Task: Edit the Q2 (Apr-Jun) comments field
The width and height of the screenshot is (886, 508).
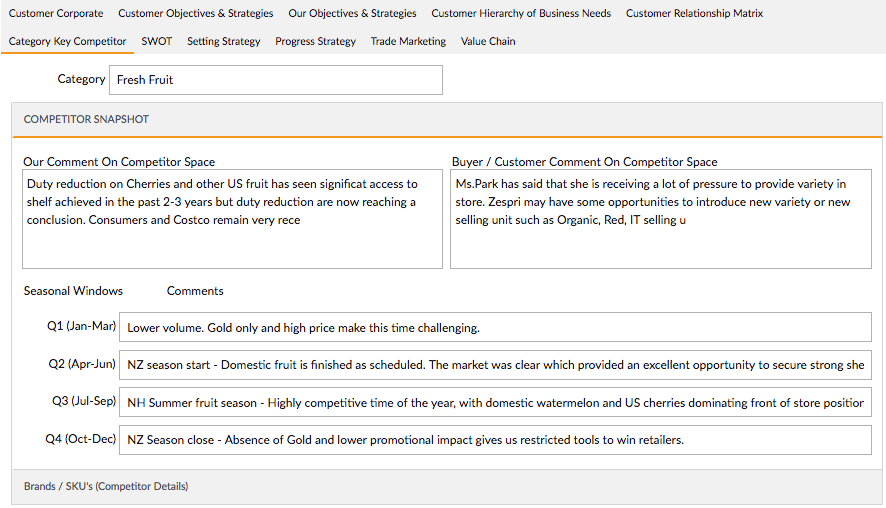Action: click(495, 365)
